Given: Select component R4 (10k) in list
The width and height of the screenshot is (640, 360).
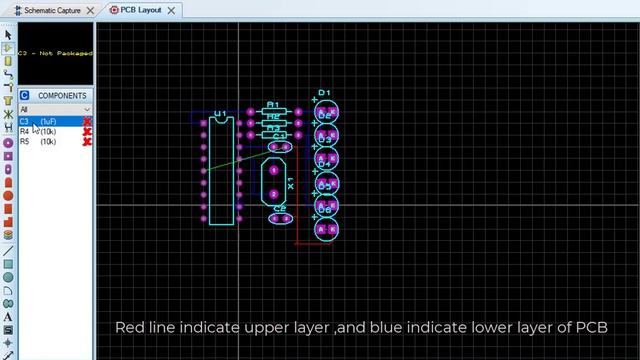Looking at the screenshot, I should [56, 131].
